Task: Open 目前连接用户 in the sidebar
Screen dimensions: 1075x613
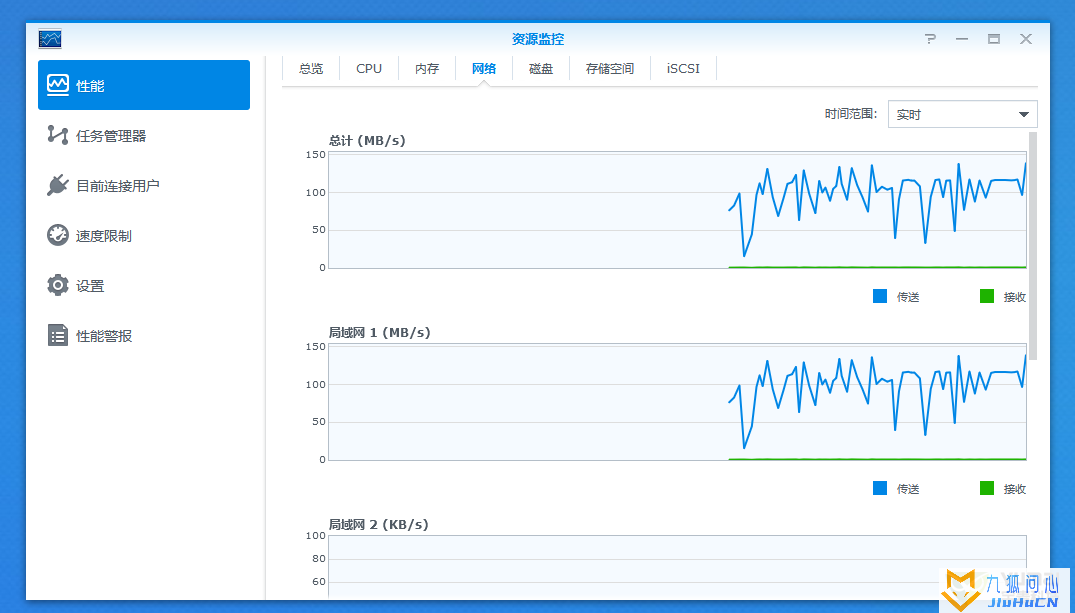Action: (144, 186)
